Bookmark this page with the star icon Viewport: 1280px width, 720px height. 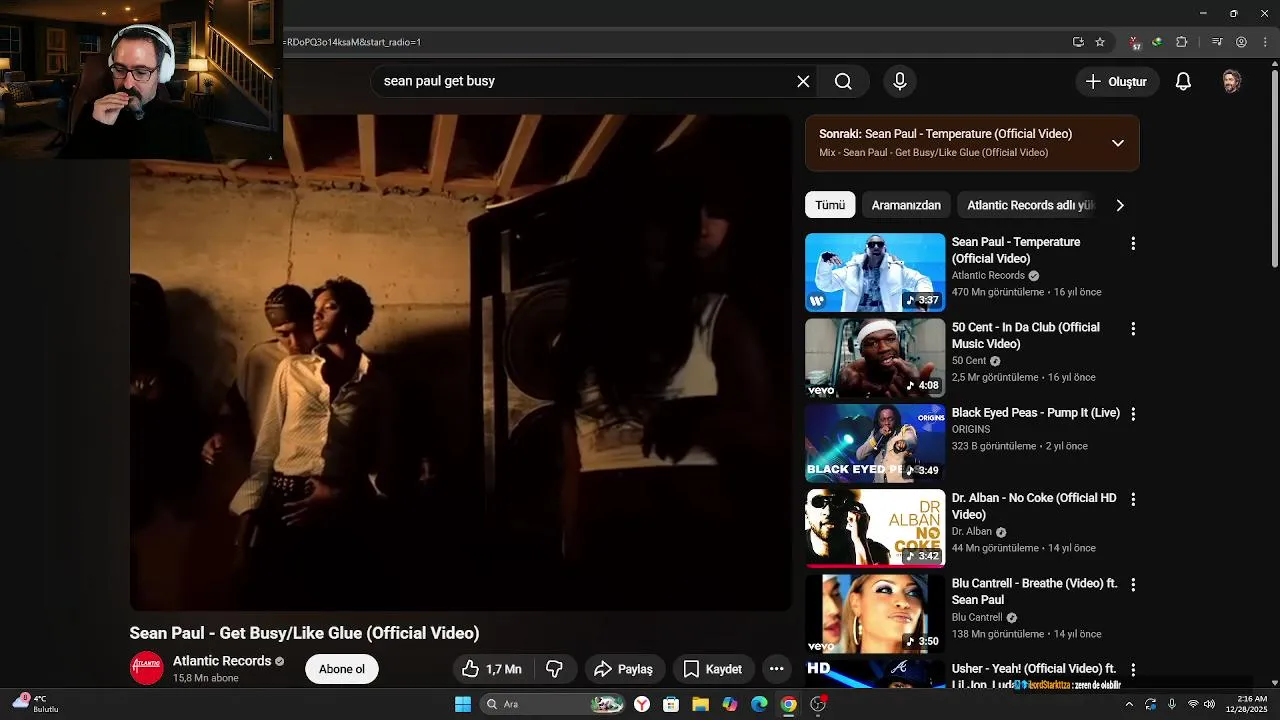[1100, 42]
